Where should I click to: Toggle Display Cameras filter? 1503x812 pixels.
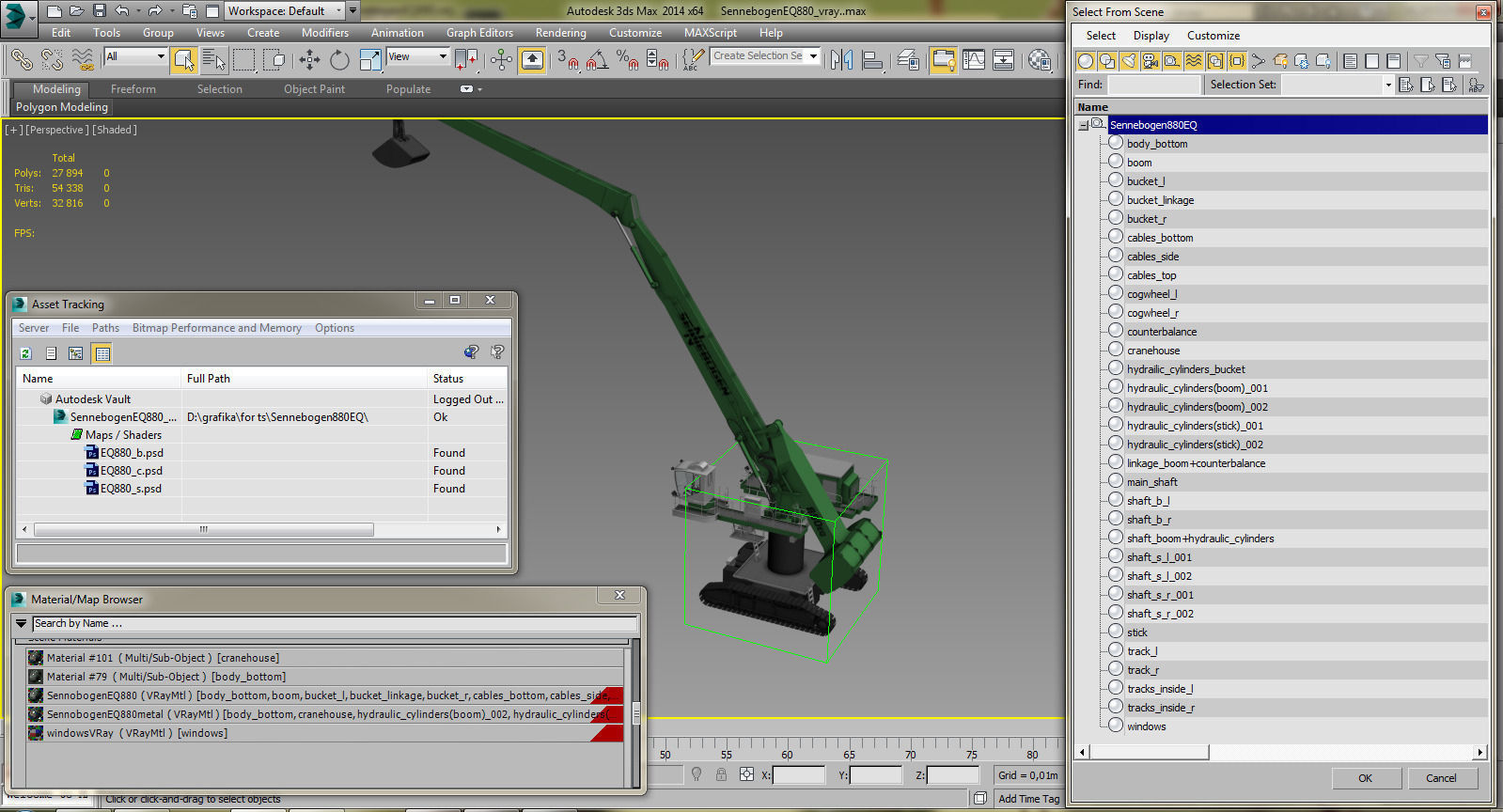1151,61
